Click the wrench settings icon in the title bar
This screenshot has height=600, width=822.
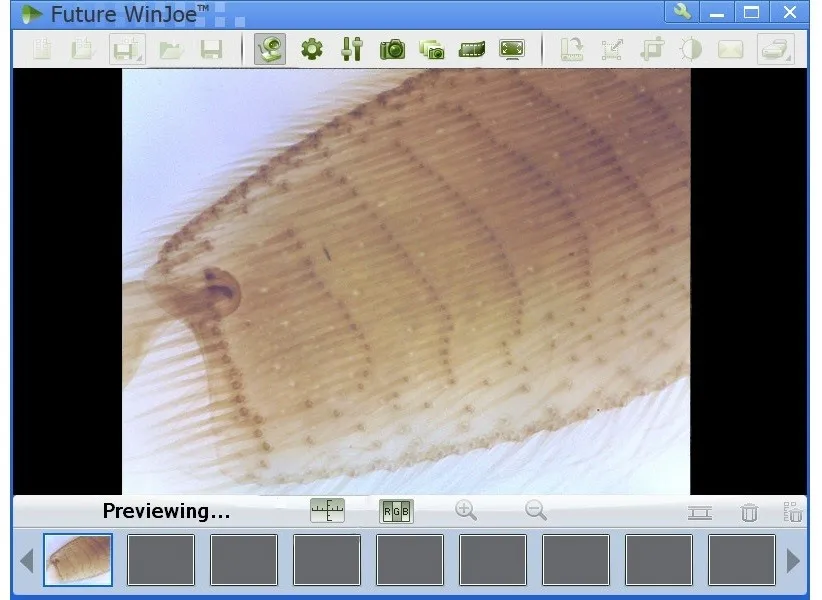point(683,13)
